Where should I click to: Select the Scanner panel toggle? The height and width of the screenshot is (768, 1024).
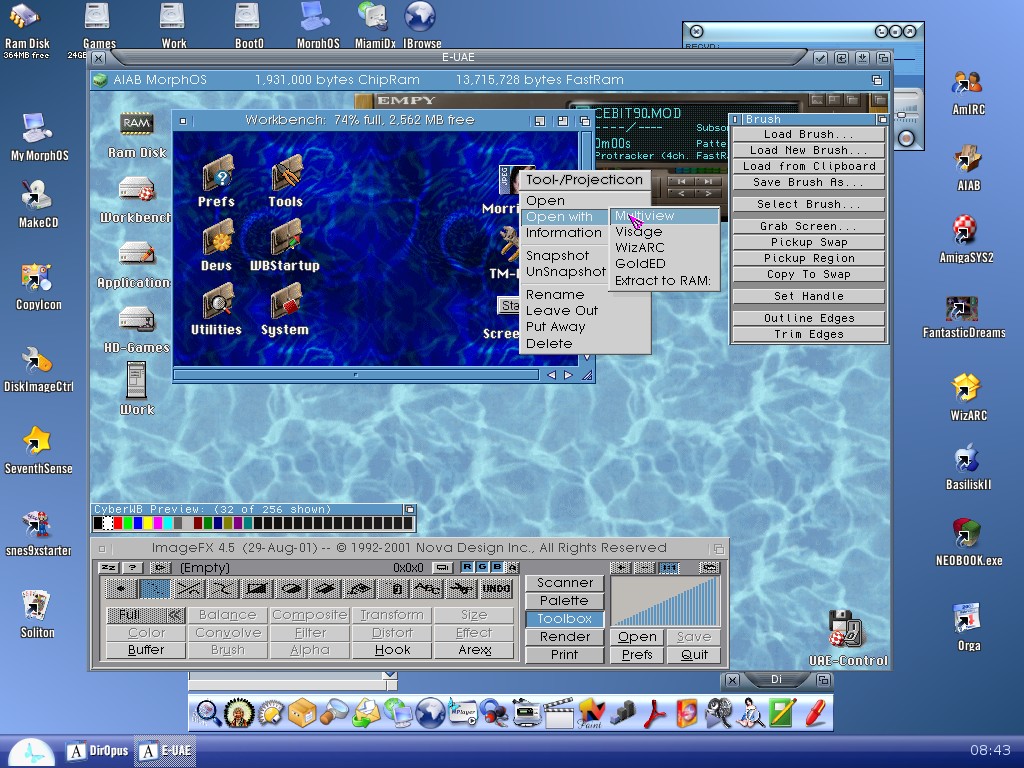pos(565,583)
